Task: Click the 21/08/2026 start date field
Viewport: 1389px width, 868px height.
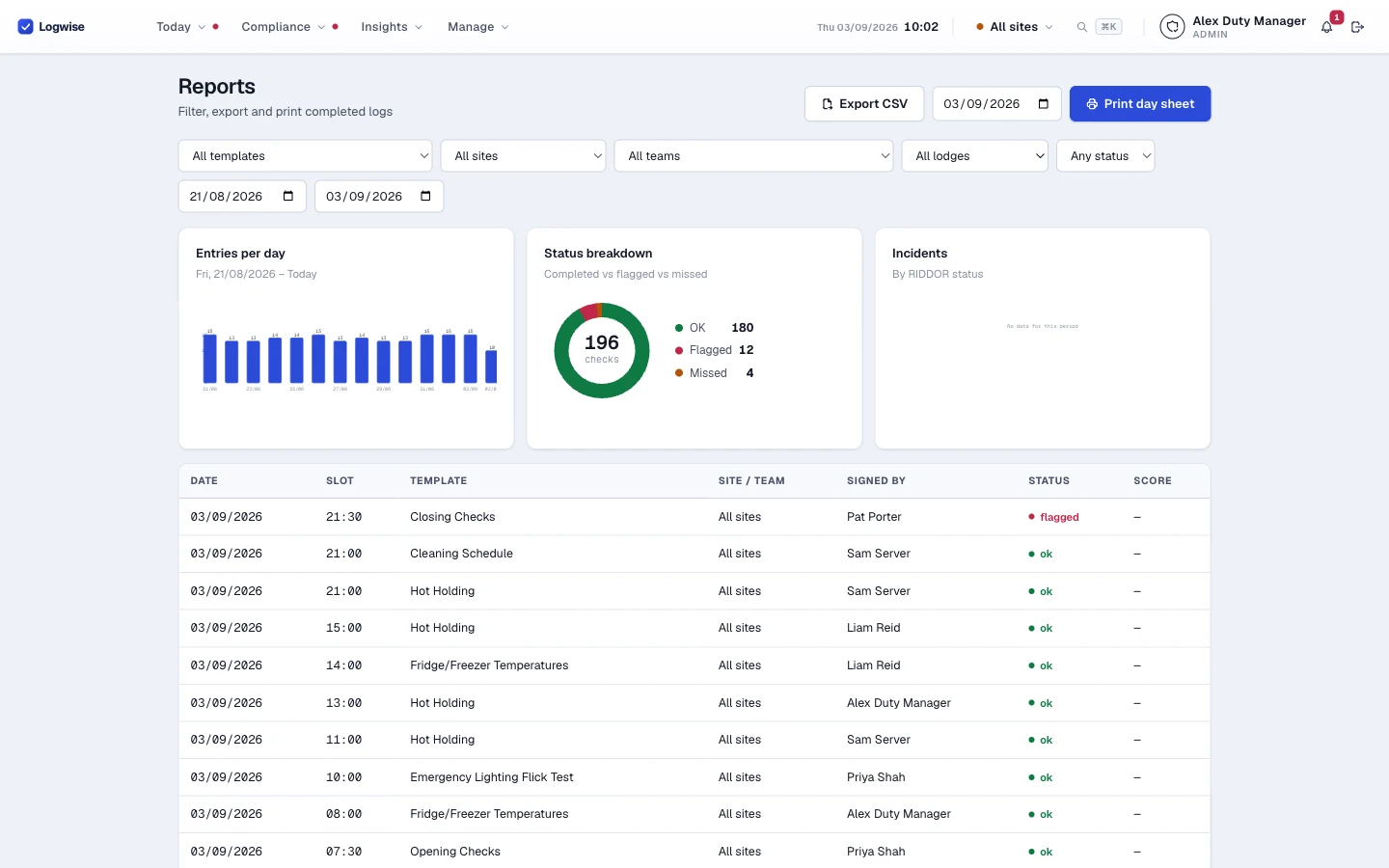Action: [x=242, y=197]
